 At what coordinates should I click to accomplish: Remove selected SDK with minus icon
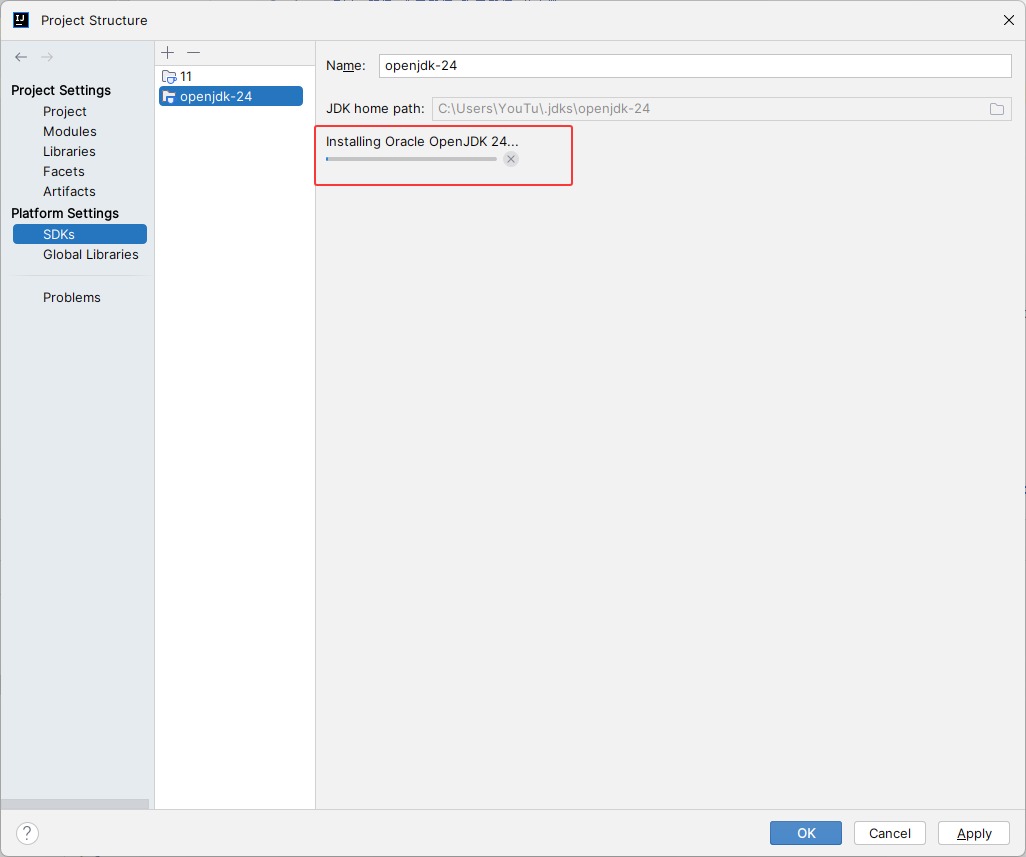[x=194, y=52]
